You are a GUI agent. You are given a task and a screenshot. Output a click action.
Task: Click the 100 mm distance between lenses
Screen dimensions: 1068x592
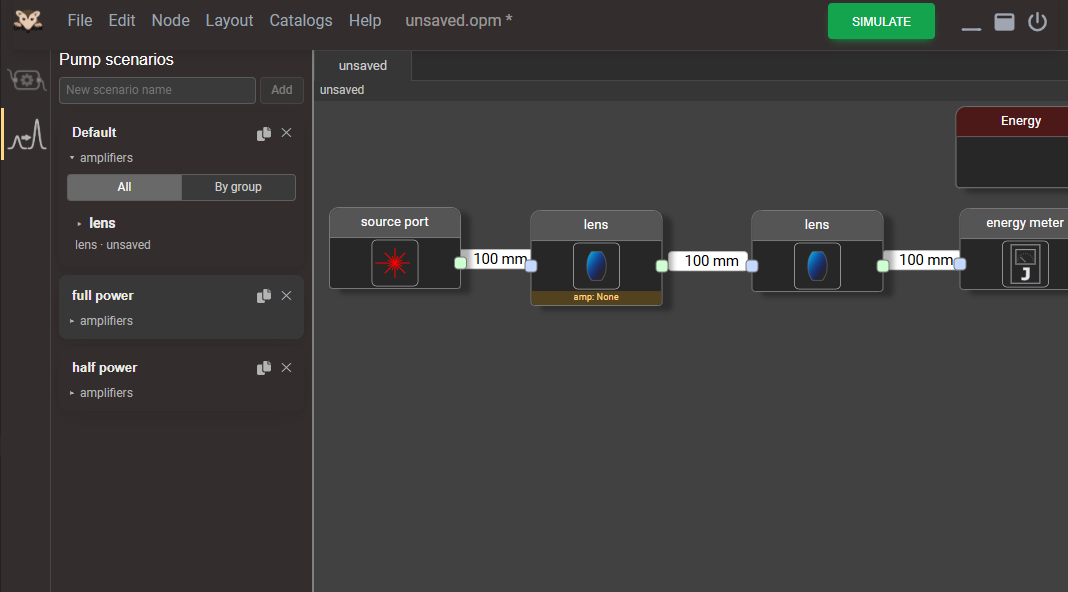tap(708, 261)
